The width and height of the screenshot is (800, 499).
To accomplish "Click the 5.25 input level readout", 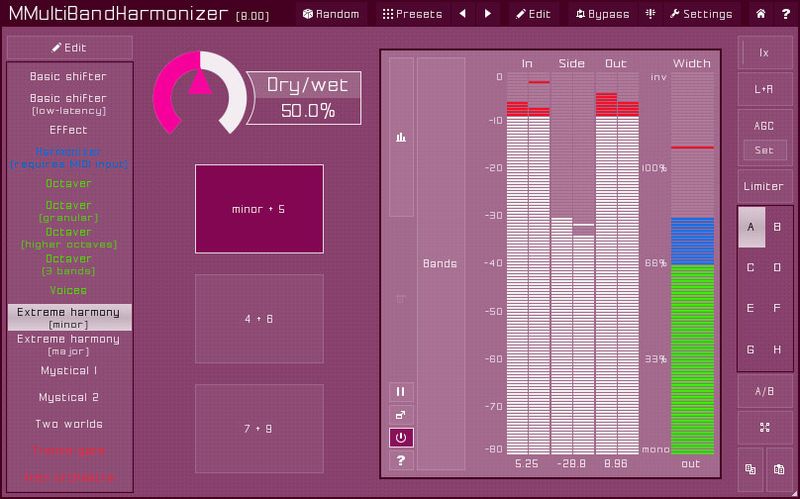I will [x=527, y=464].
